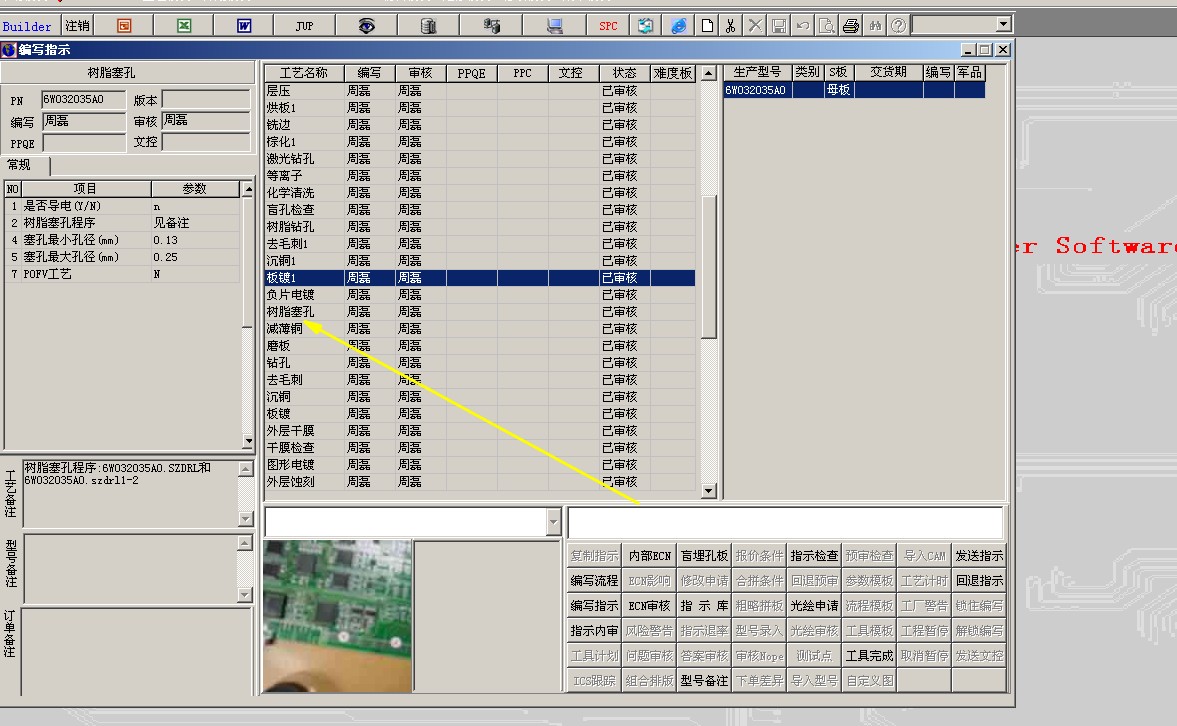This screenshot has height=726, width=1177.
Task: Click 型号备注 box scroll-up arrow
Action: tap(245, 543)
